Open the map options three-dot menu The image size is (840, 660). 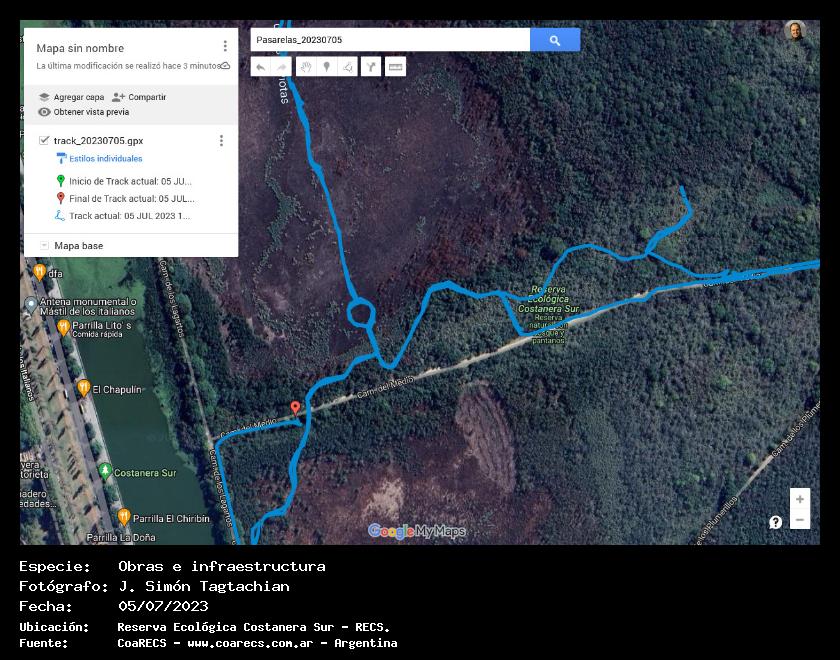click(225, 46)
